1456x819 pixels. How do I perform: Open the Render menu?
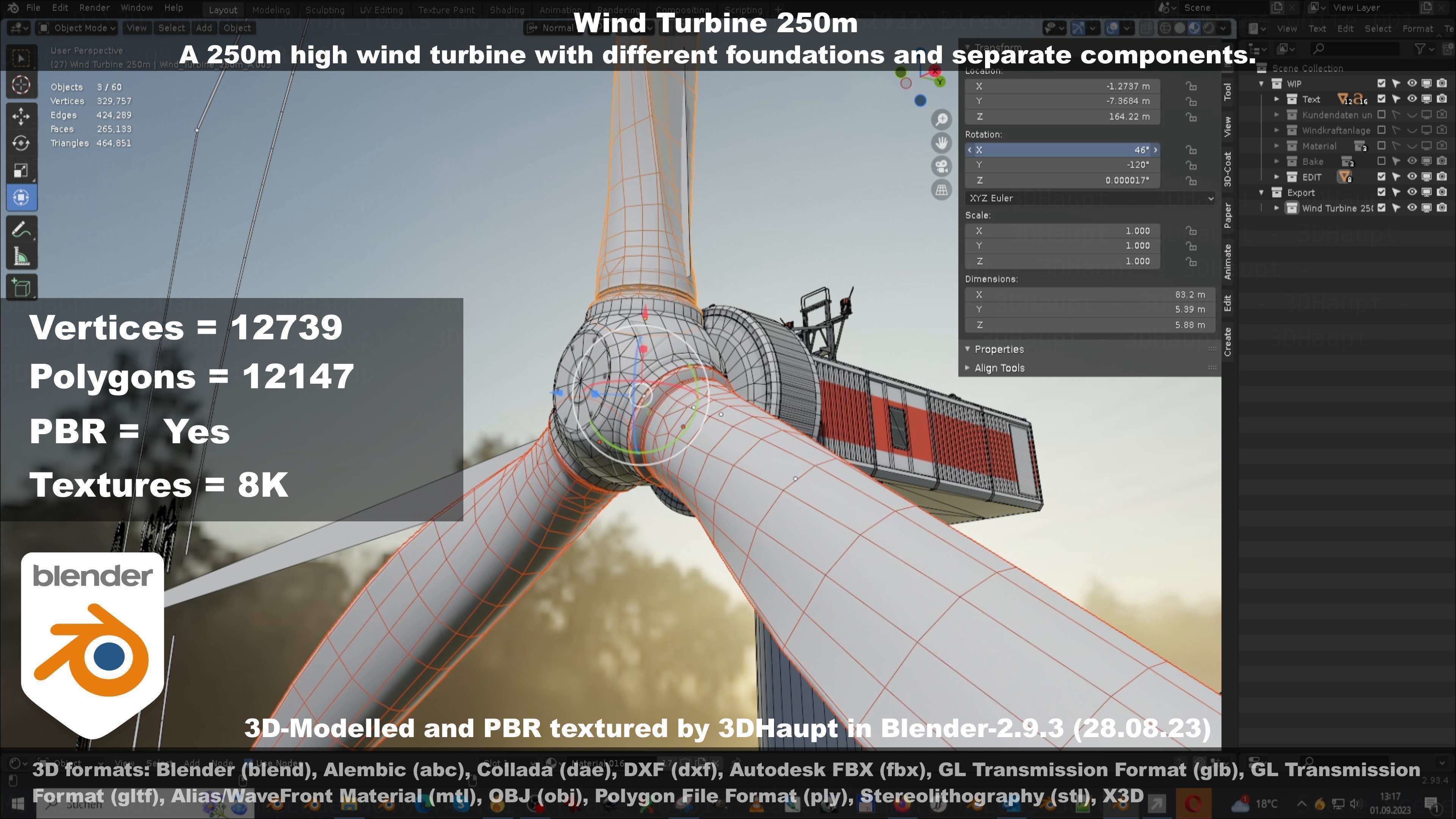pyautogui.click(x=94, y=8)
